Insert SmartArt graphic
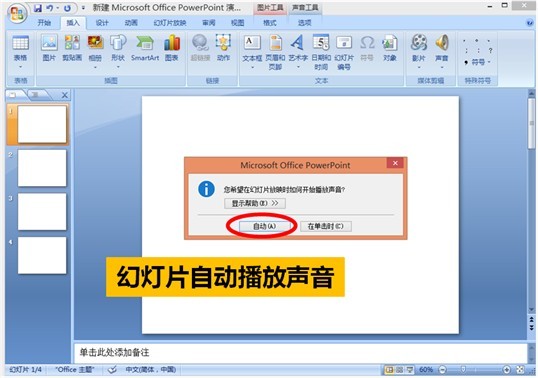Viewport: 538px width, 378px height. point(145,48)
